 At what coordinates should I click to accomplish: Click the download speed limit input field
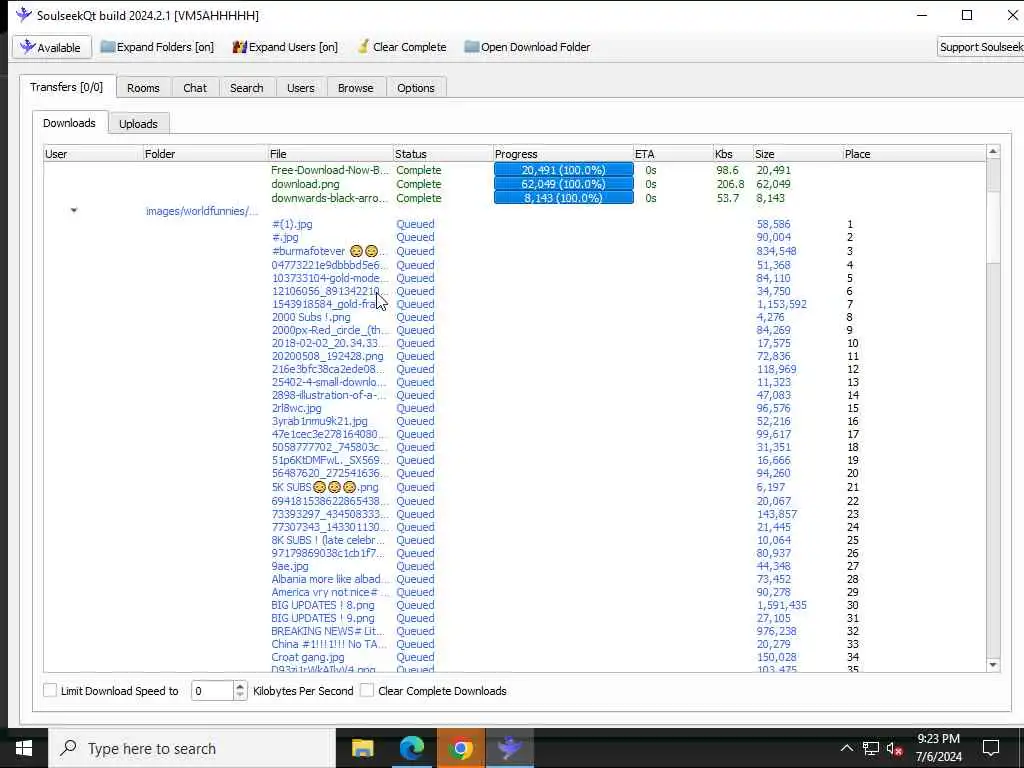(x=212, y=690)
